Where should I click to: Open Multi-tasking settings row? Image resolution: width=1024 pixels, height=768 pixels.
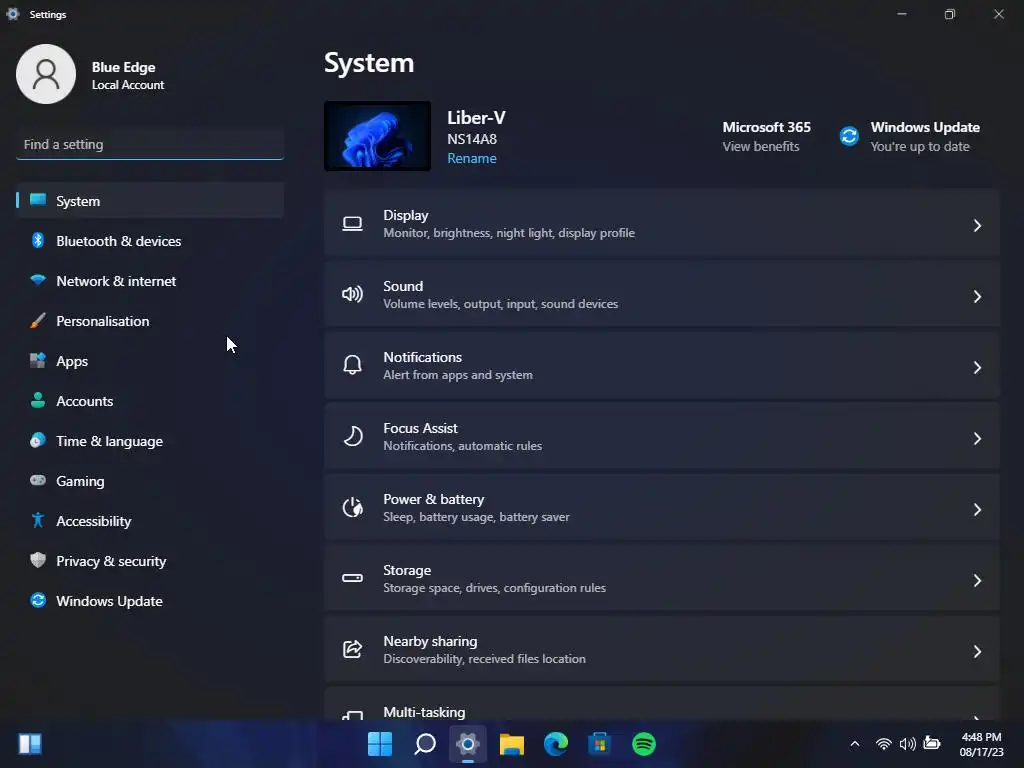662,704
